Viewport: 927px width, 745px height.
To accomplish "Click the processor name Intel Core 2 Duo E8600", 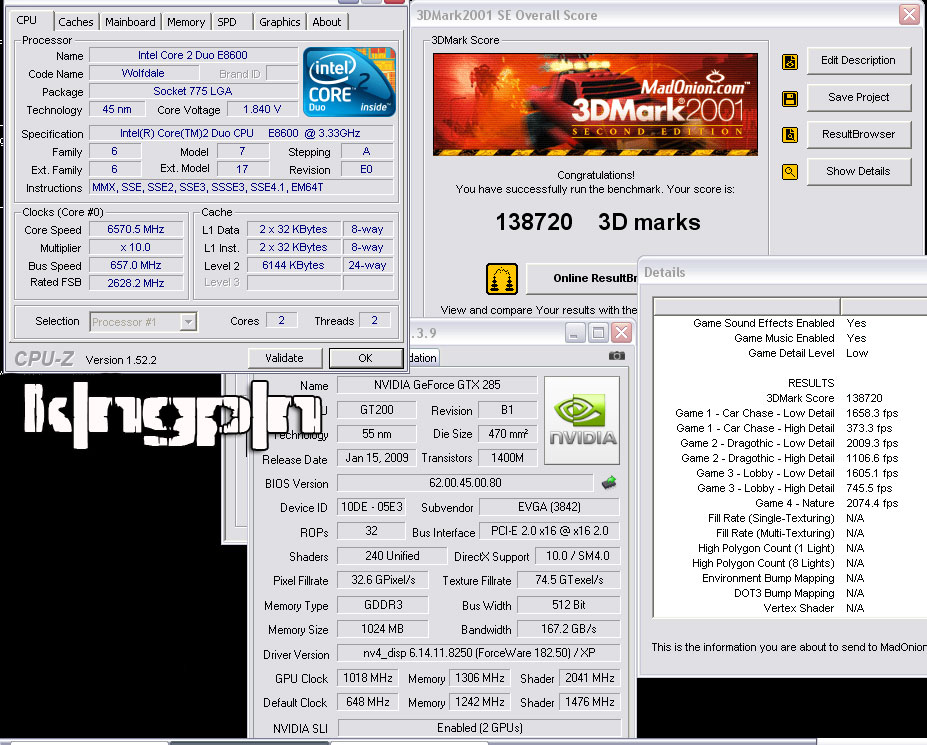I will point(193,56).
